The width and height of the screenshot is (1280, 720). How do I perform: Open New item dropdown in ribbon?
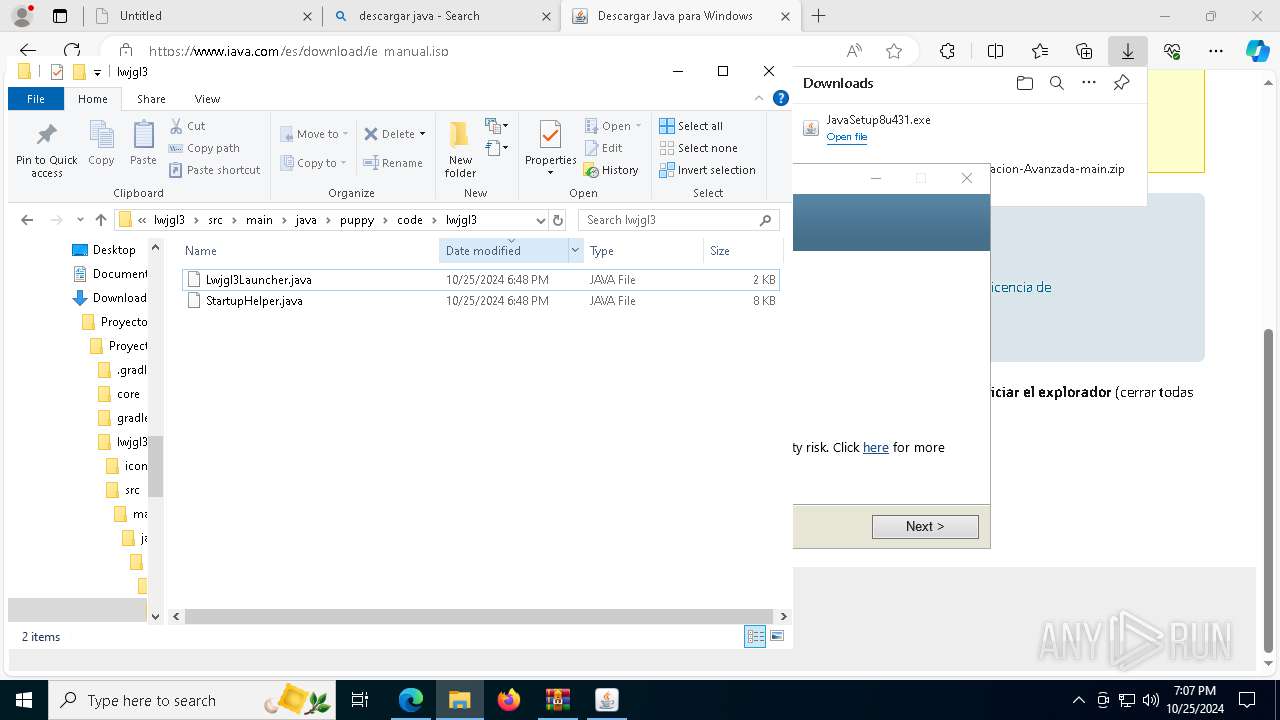point(496,126)
